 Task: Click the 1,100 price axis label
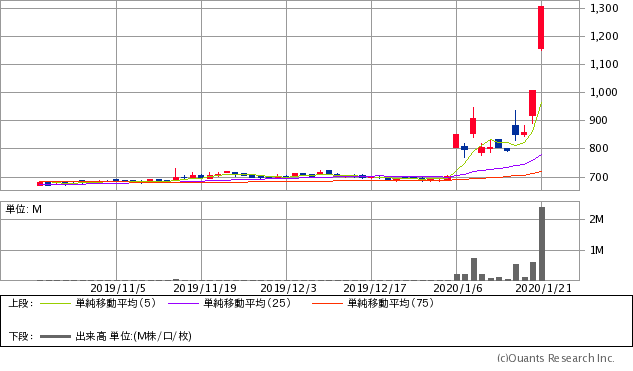tap(604, 64)
